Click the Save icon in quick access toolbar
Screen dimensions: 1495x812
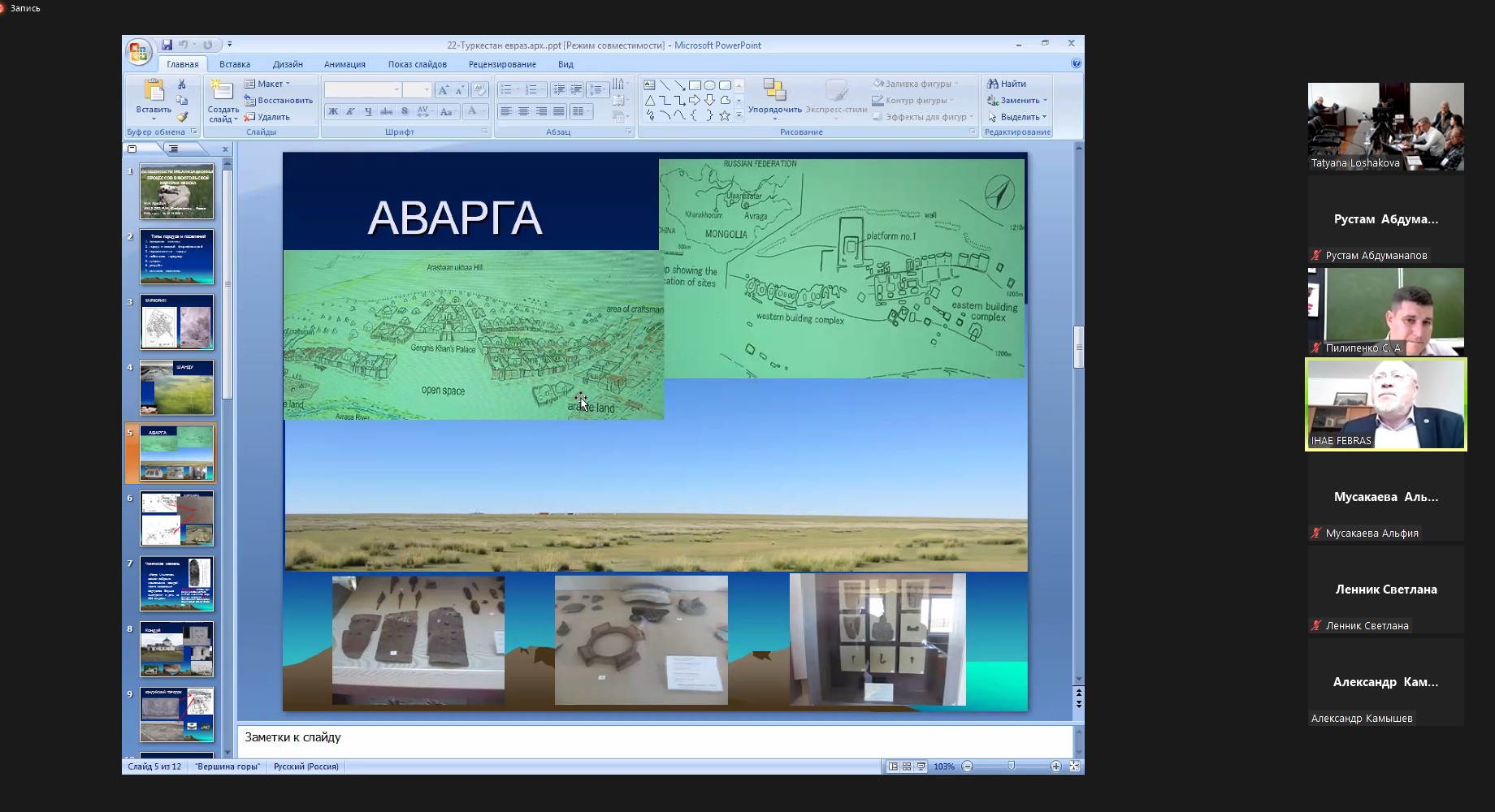pos(167,45)
